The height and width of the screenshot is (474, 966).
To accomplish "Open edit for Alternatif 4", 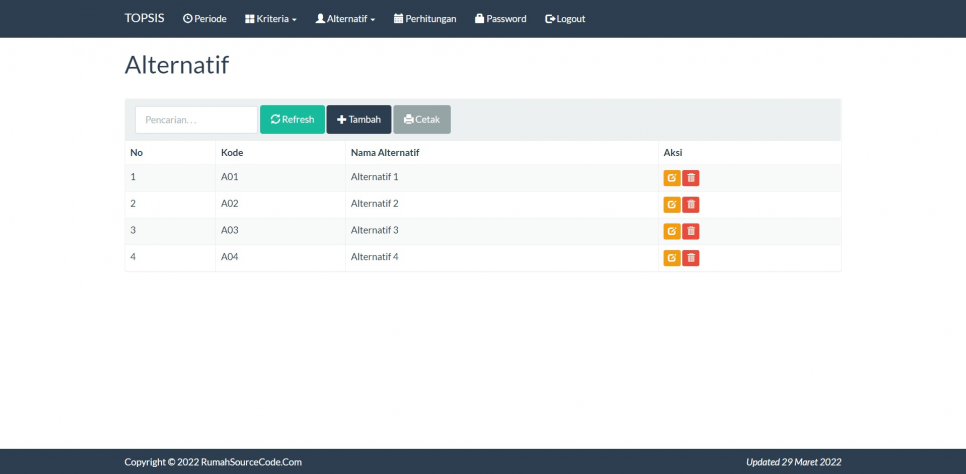I will click(672, 258).
